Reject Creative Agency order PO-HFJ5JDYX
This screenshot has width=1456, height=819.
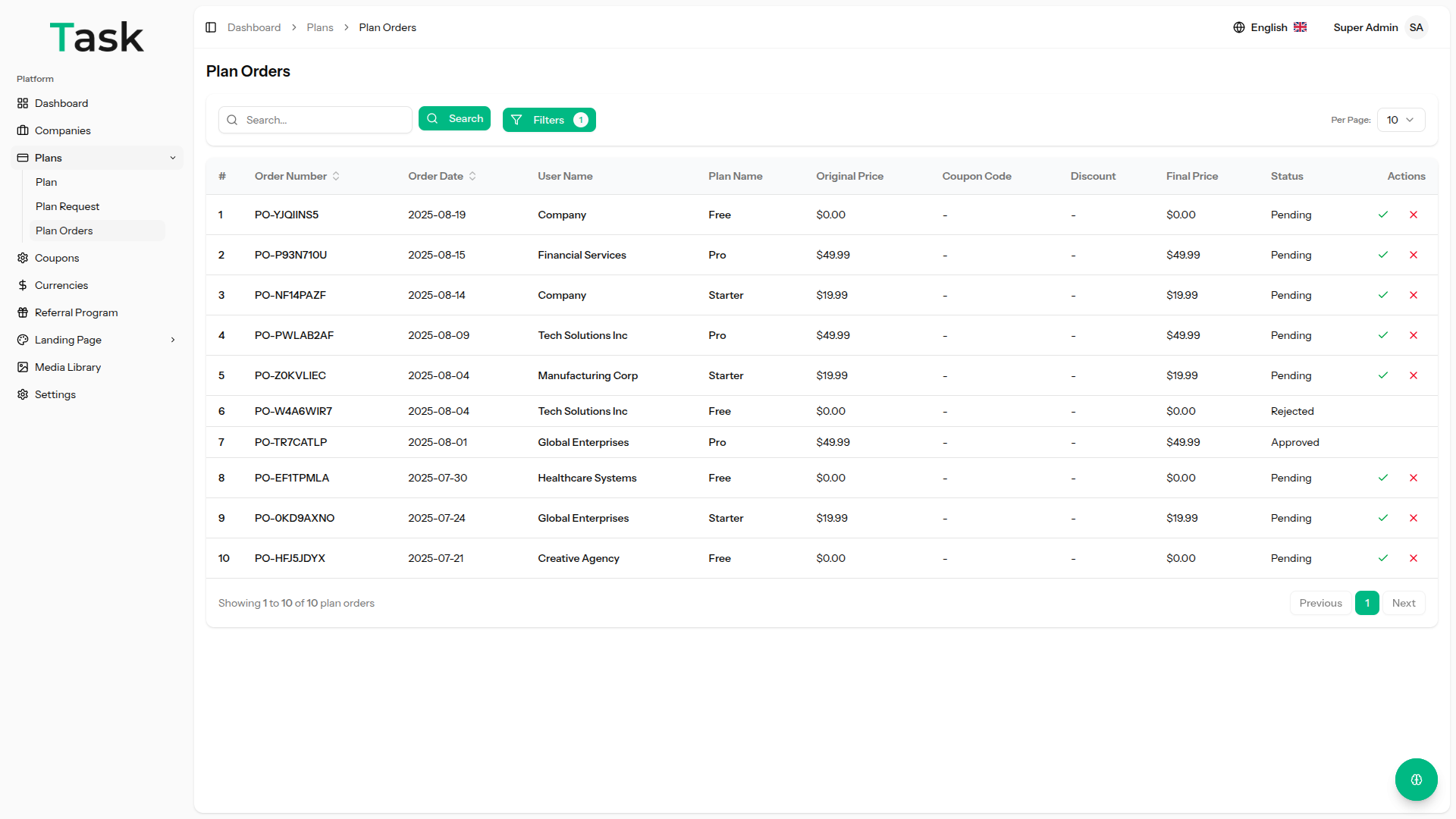1414,558
